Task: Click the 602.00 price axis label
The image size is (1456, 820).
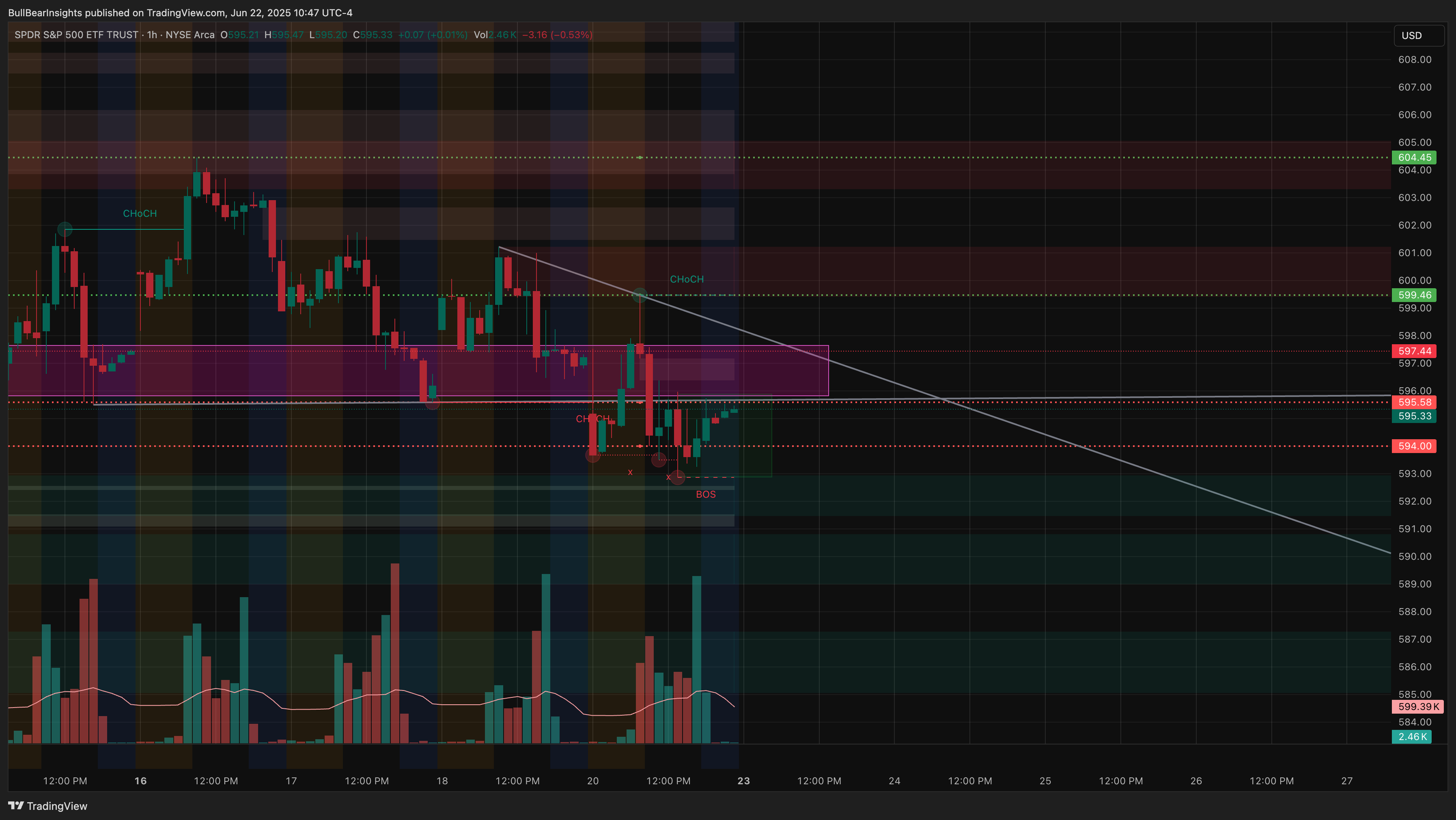Action: click(x=1415, y=225)
